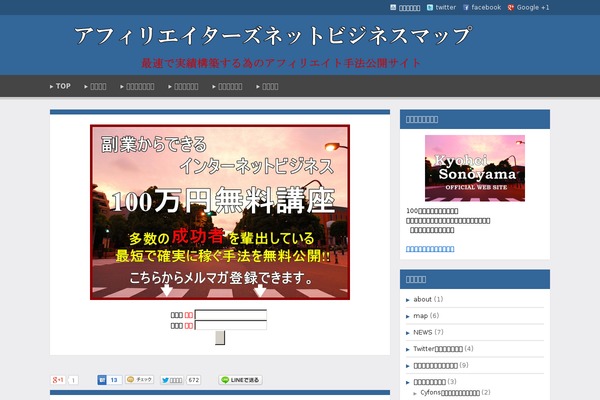Click the 100万円無料講座 banner image

pyautogui.click(x=220, y=212)
